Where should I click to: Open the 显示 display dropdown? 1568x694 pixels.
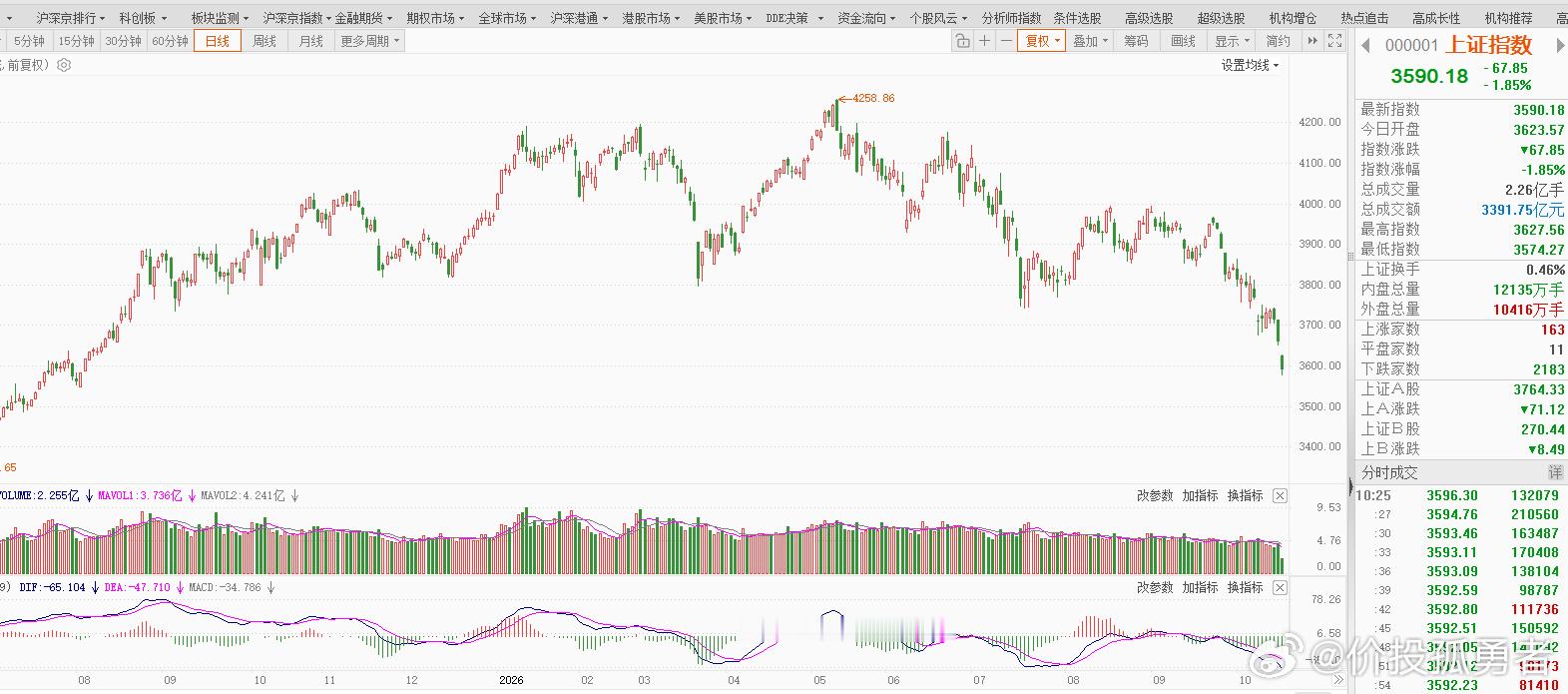pos(1232,41)
